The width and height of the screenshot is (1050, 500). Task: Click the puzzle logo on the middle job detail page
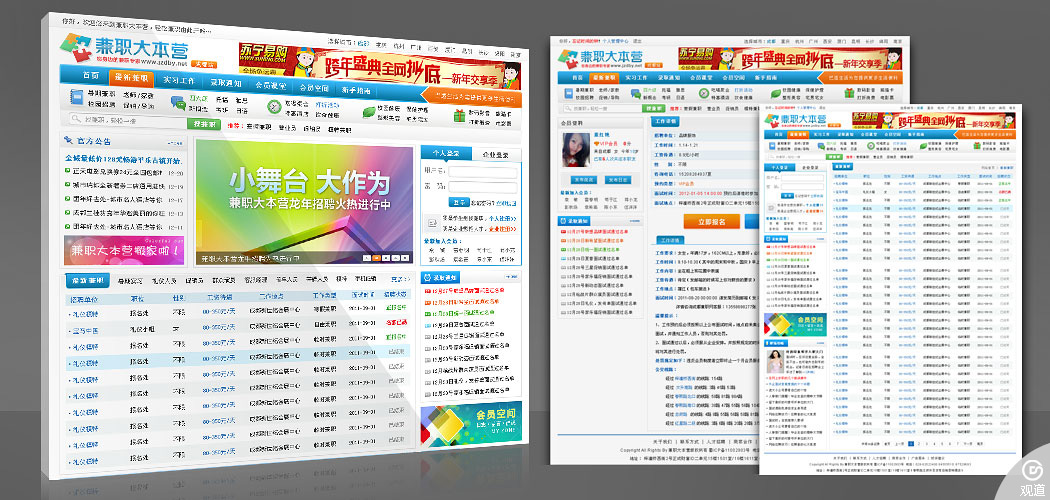[x=568, y=59]
